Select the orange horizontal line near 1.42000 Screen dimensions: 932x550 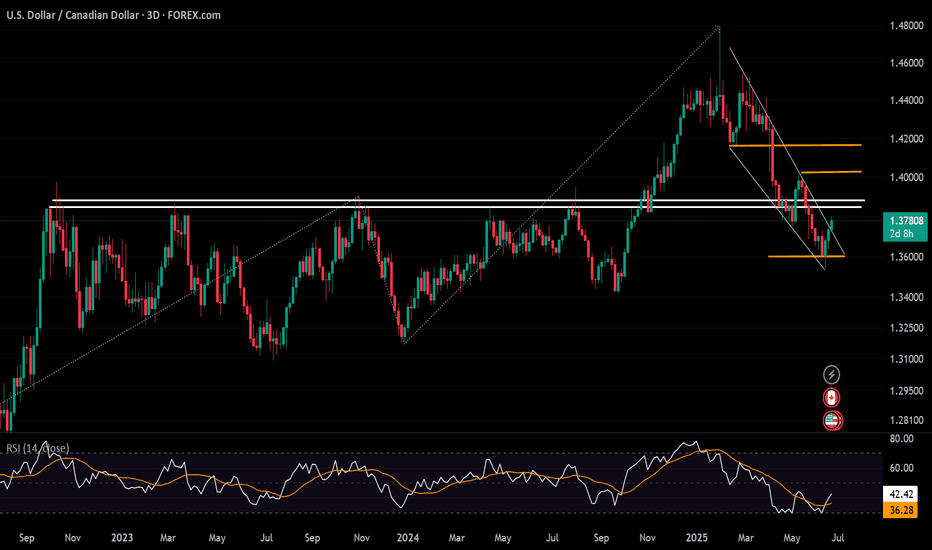pyautogui.click(x=795, y=145)
